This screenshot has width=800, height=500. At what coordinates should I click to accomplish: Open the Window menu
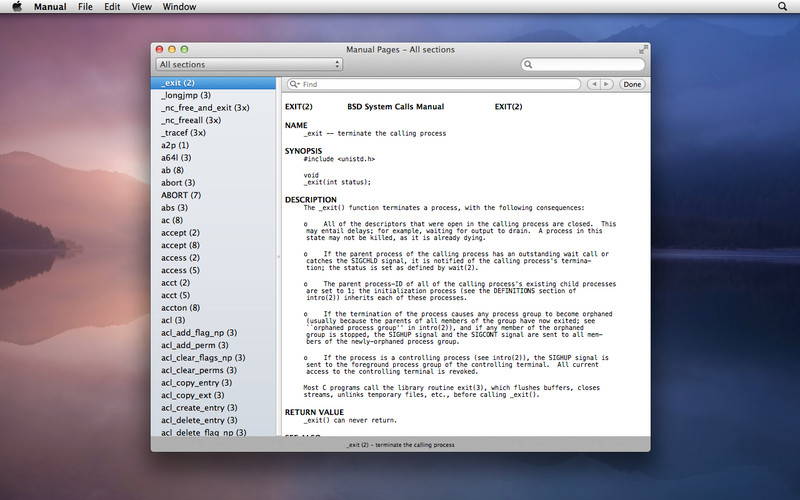pos(179,7)
